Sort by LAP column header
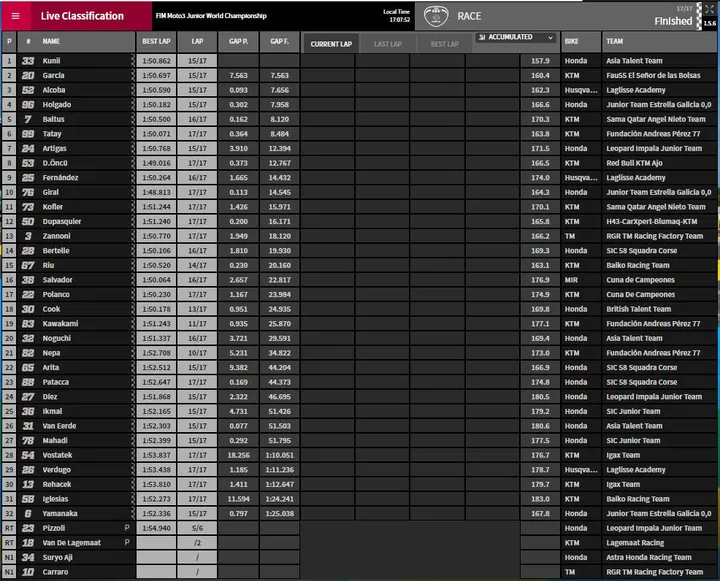 [197, 41]
